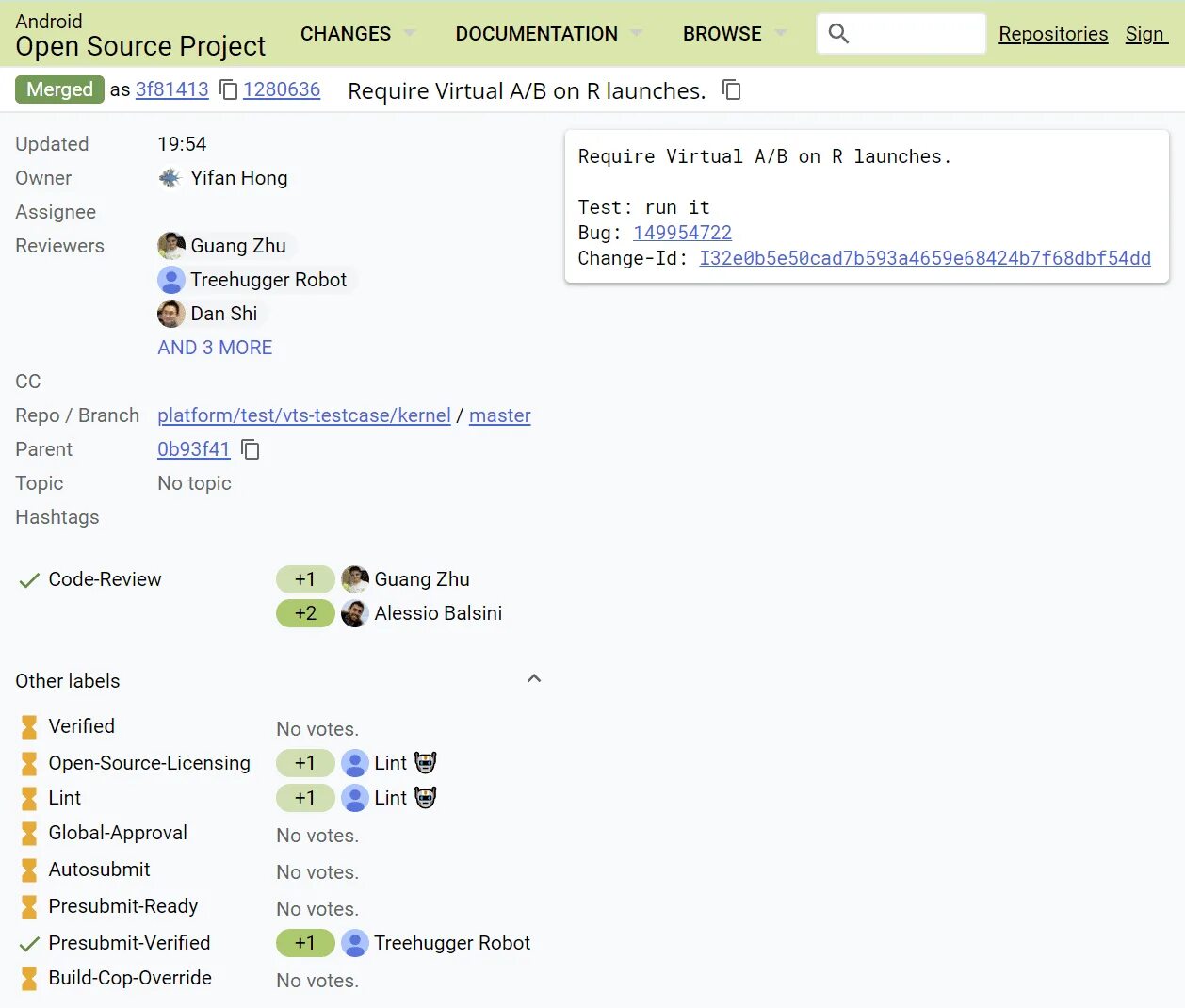Open the master branch link
Screen dimensions: 1185x1008
pos(500,415)
